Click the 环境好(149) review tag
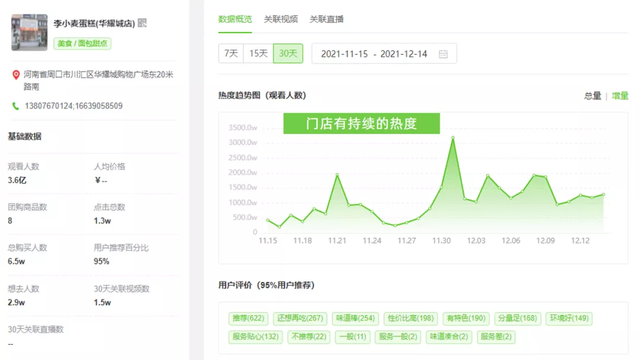The width and height of the screenshot is (640, 360). click(x=569, y=318)
